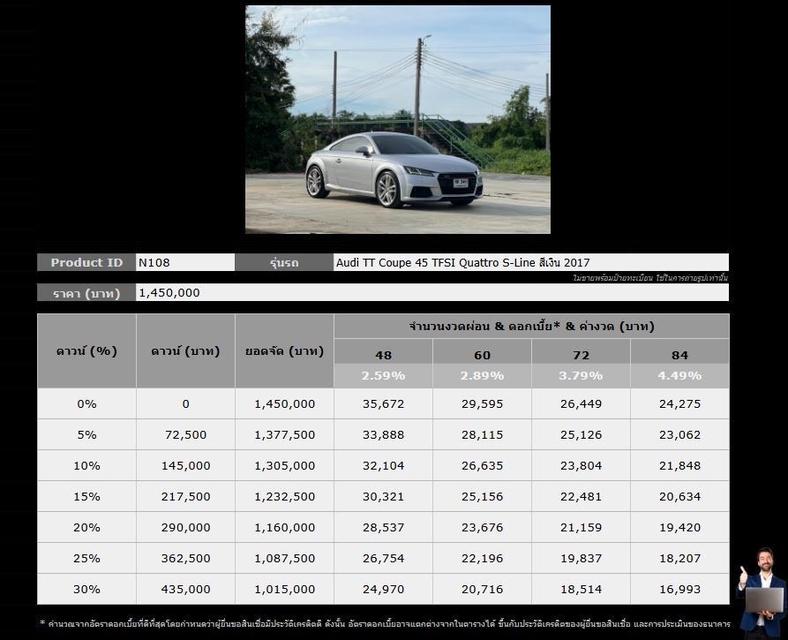This screenshot has height=640, width=788.
Task: Click the Product ID label
Action: 87,263
